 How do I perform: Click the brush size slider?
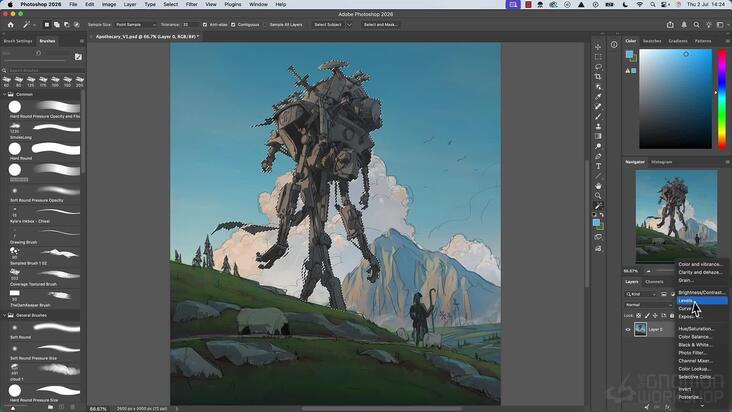point(35,60)
